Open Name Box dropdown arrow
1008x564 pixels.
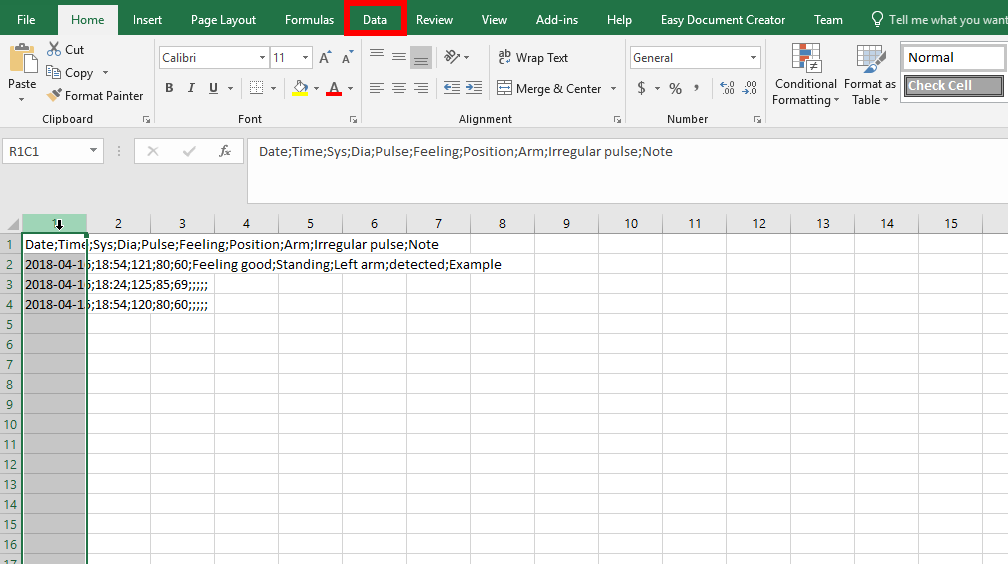click(93, 150)
